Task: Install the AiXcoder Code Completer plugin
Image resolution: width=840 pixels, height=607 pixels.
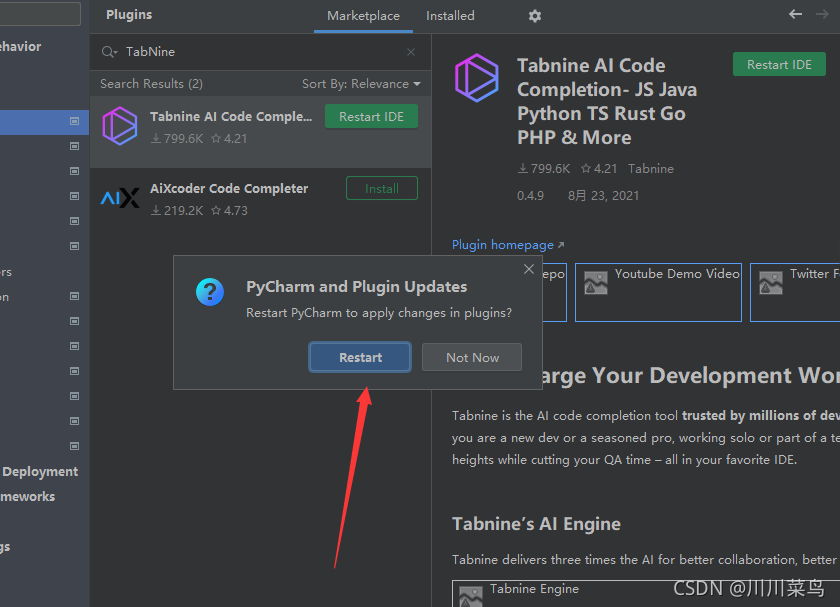Action: click(382, 189)
